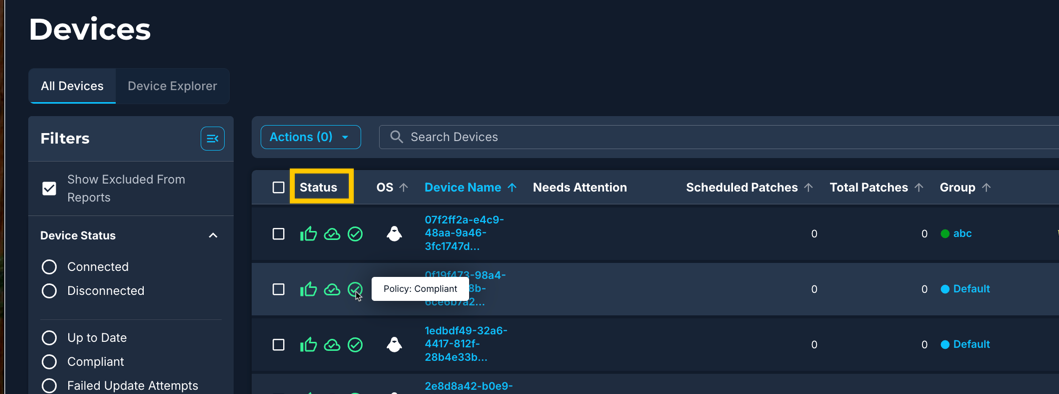Open the abc group link

point(962,234)
